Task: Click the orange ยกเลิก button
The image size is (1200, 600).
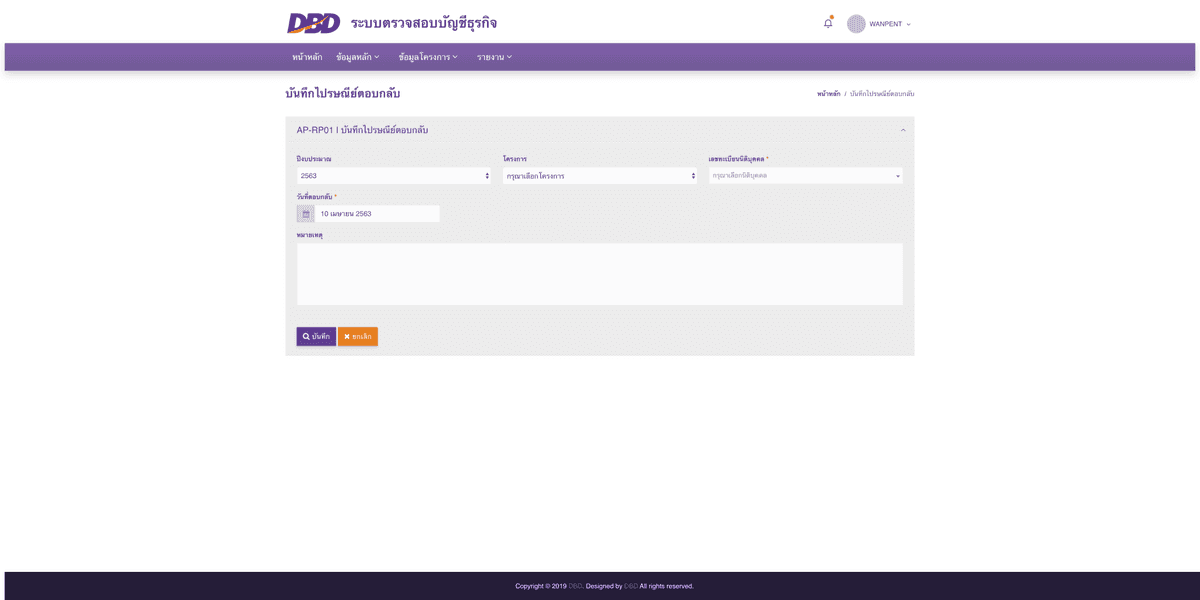Action: pyautogui.click(x=358, y=337)
